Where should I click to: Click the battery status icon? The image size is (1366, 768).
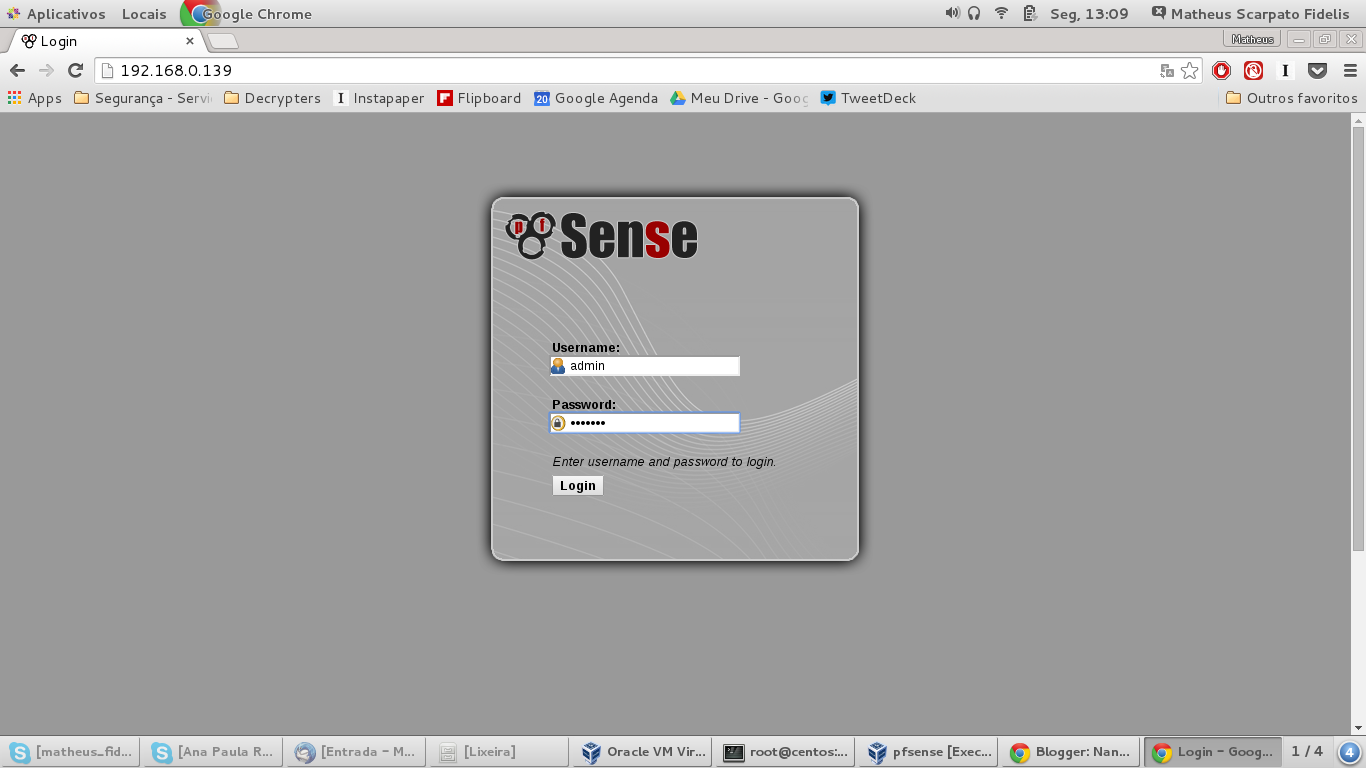point(1030,13)
